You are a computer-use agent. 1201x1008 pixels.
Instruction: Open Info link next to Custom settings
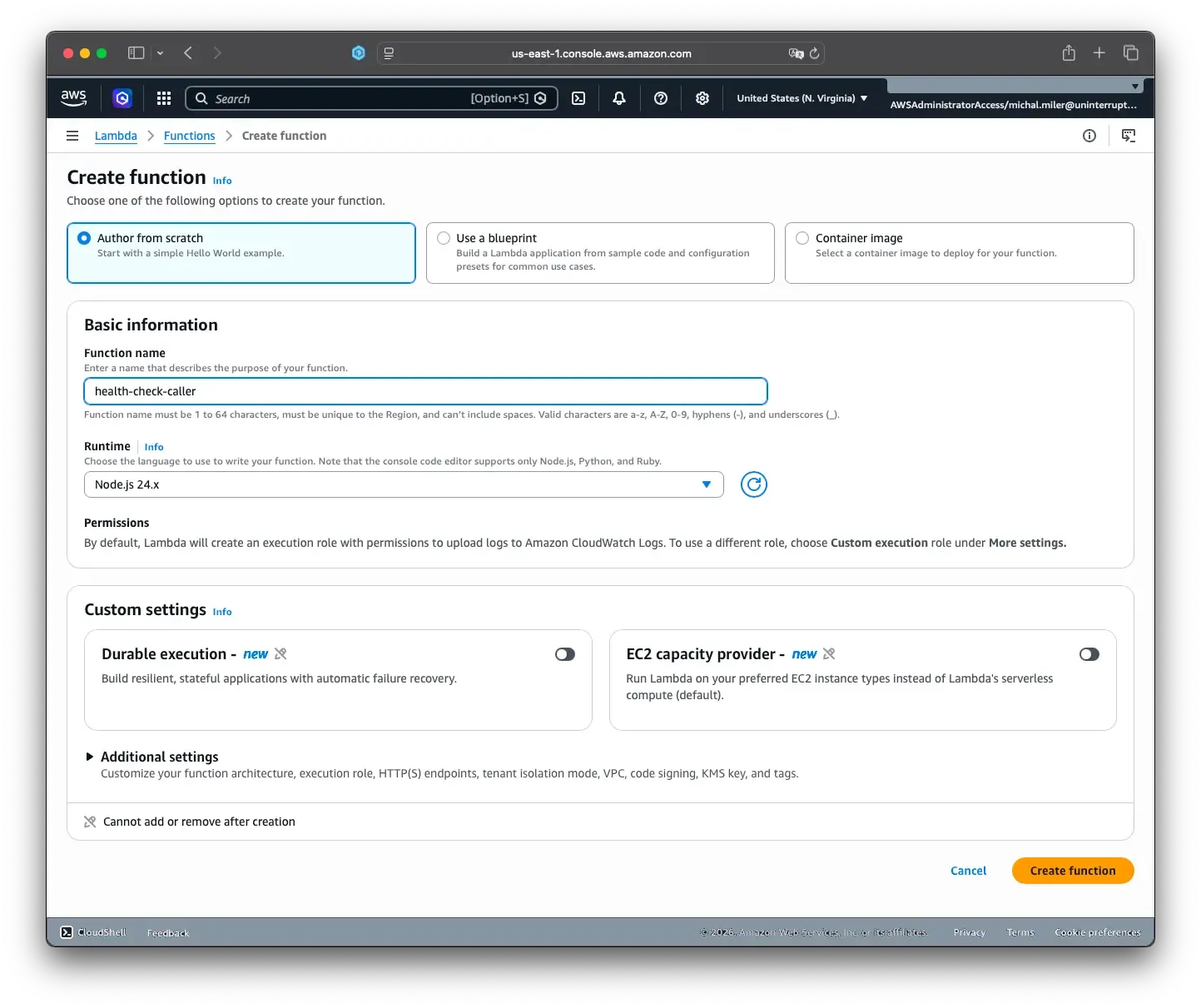(222, 612)
